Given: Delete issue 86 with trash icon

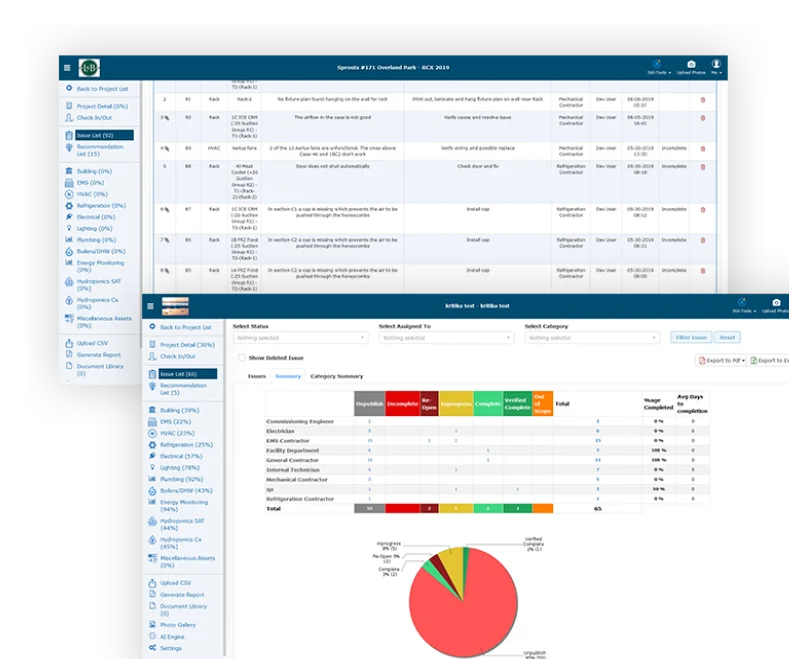Looking at the screenshot, I should (x=703, y=240).
